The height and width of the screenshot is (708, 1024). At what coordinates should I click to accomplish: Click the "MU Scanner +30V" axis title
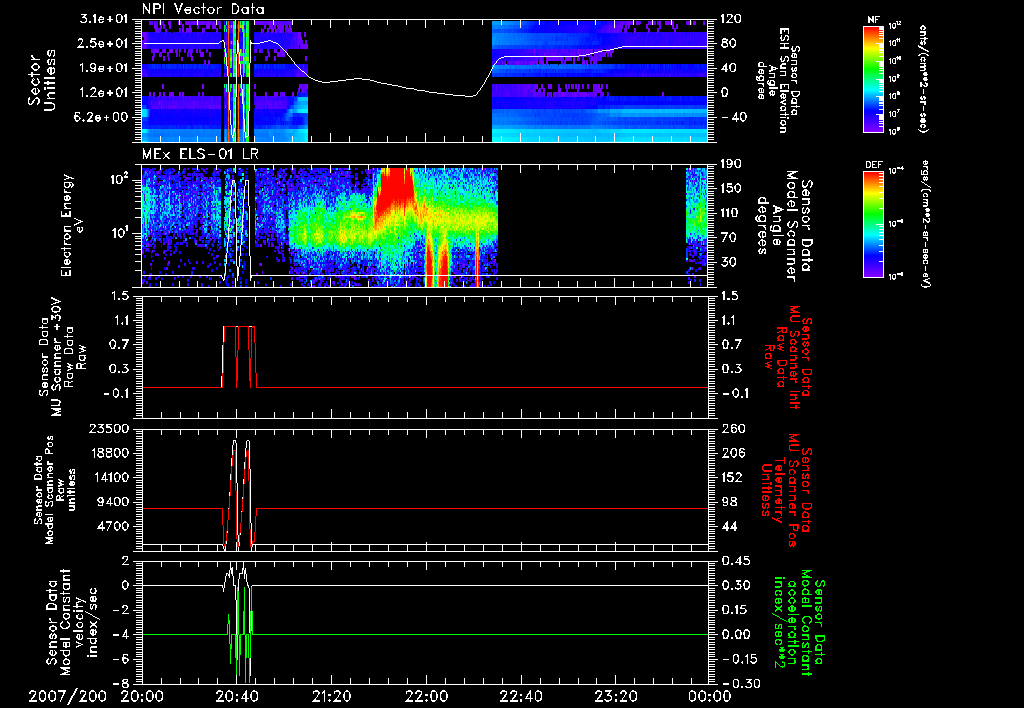(x=57, y=356)
